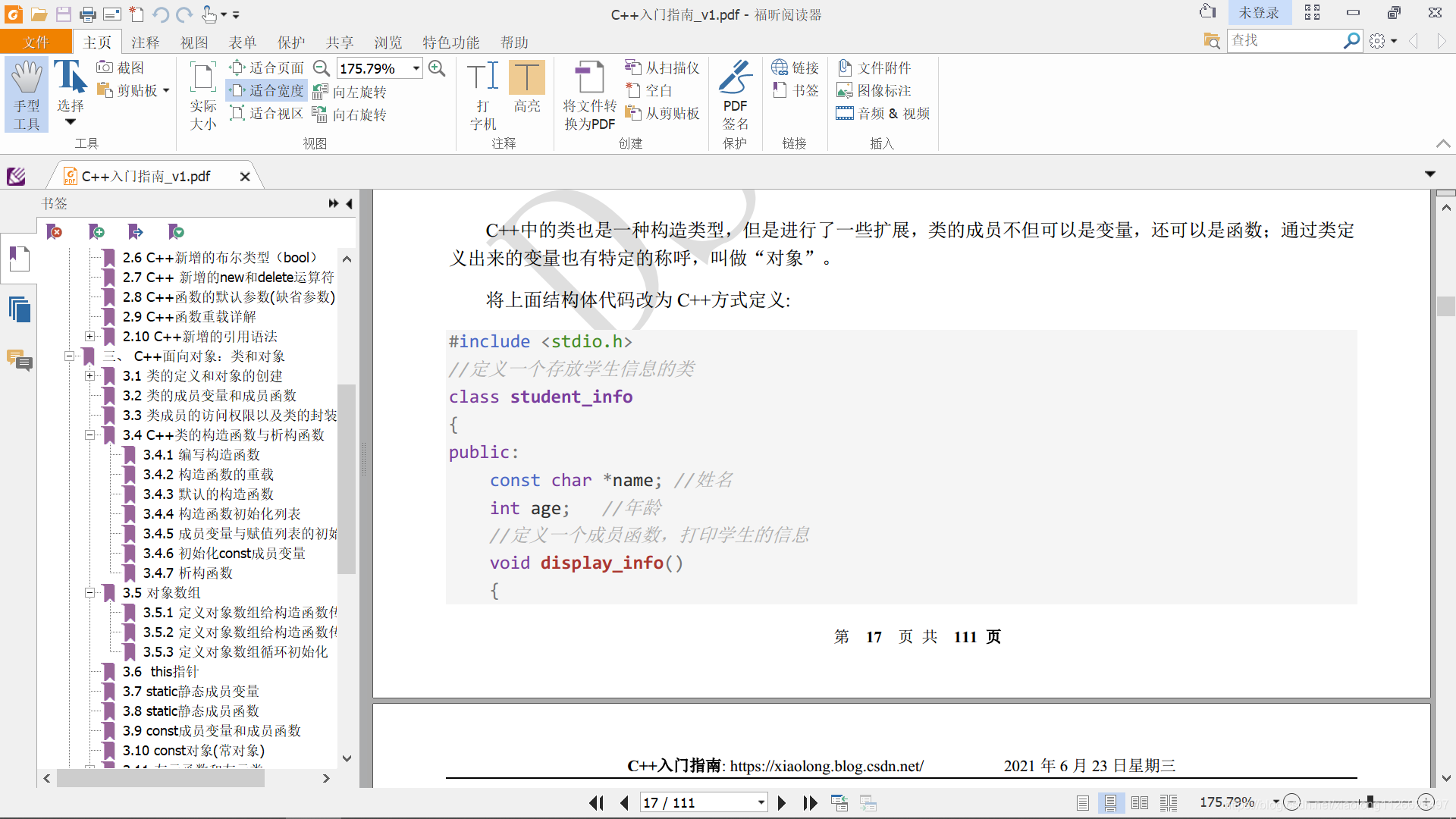
Task: Open the pages thumbnail panel in sidebar
Action: [20, 309]
